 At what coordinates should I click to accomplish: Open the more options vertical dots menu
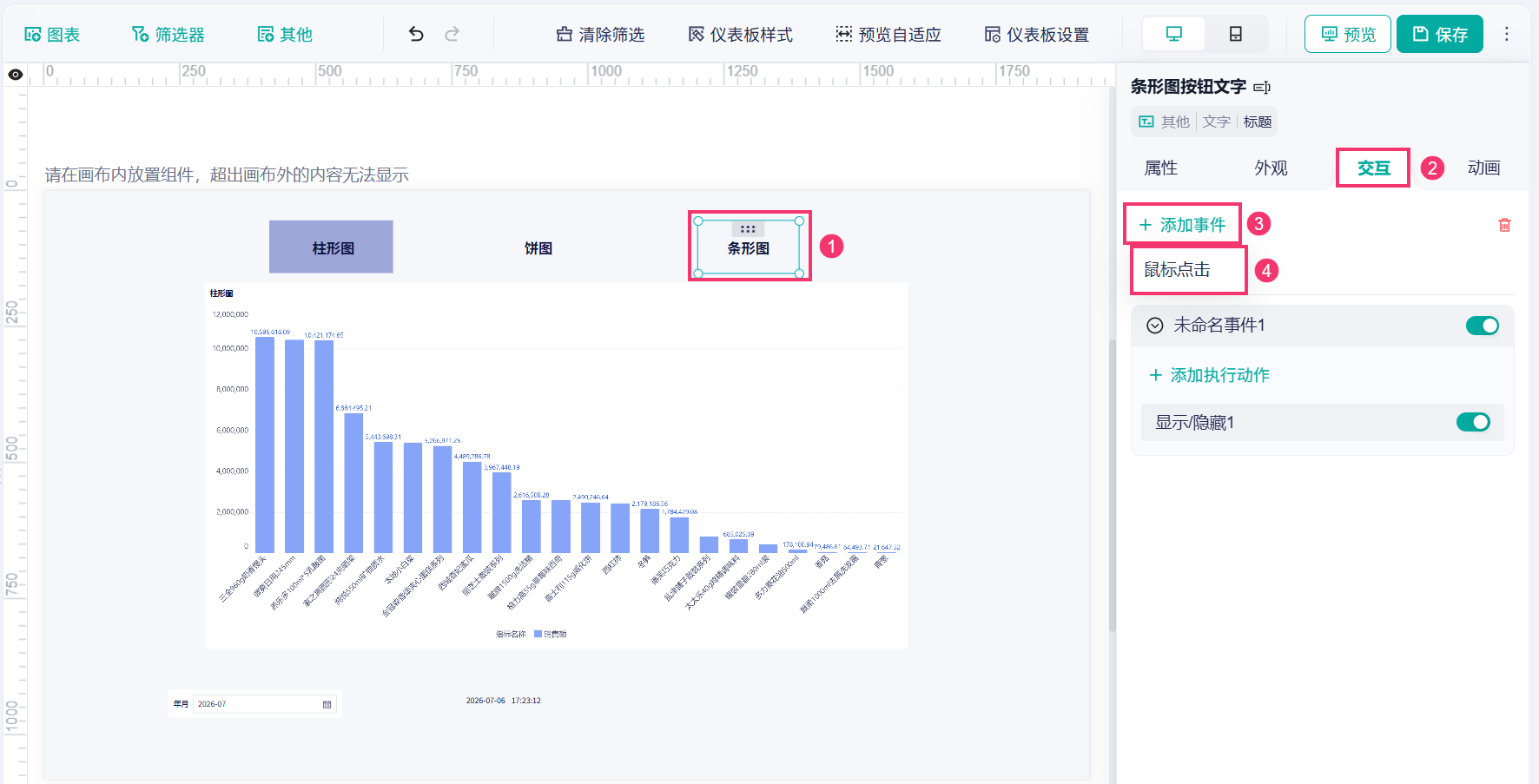[1507, 34]
